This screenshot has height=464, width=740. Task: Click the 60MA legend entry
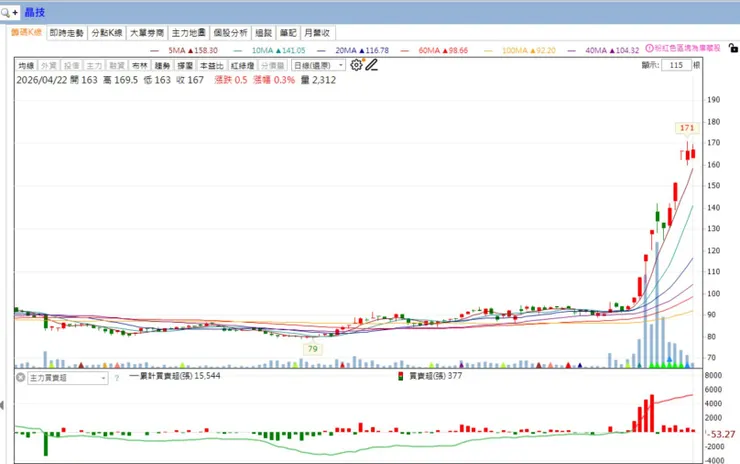(x=434, y=50)
